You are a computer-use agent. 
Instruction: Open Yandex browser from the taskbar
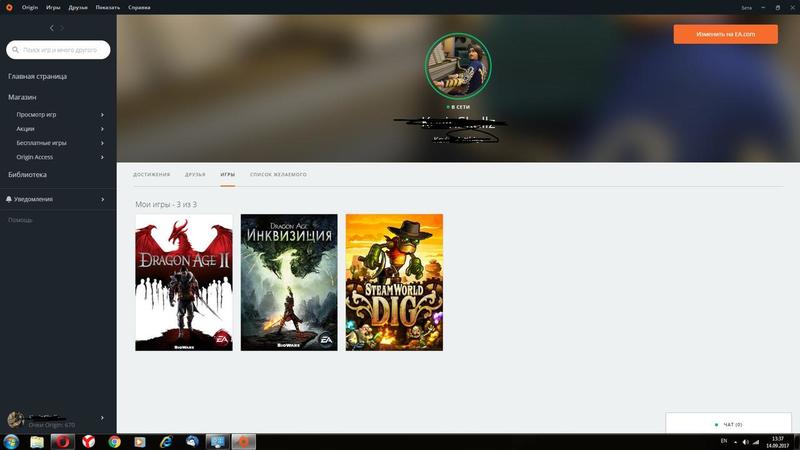(89, 442)
